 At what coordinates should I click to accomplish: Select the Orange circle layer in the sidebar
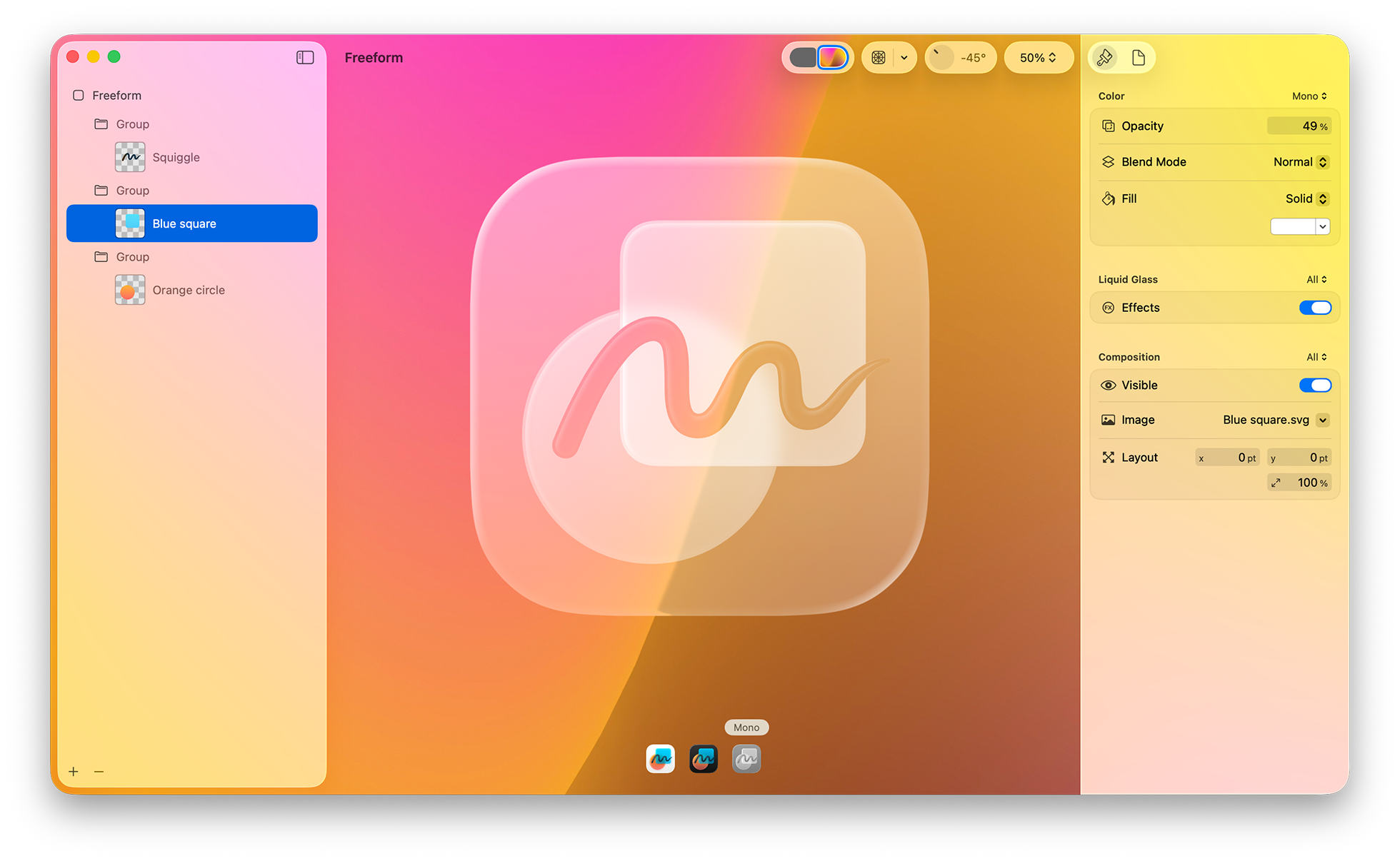coord(188,290)
